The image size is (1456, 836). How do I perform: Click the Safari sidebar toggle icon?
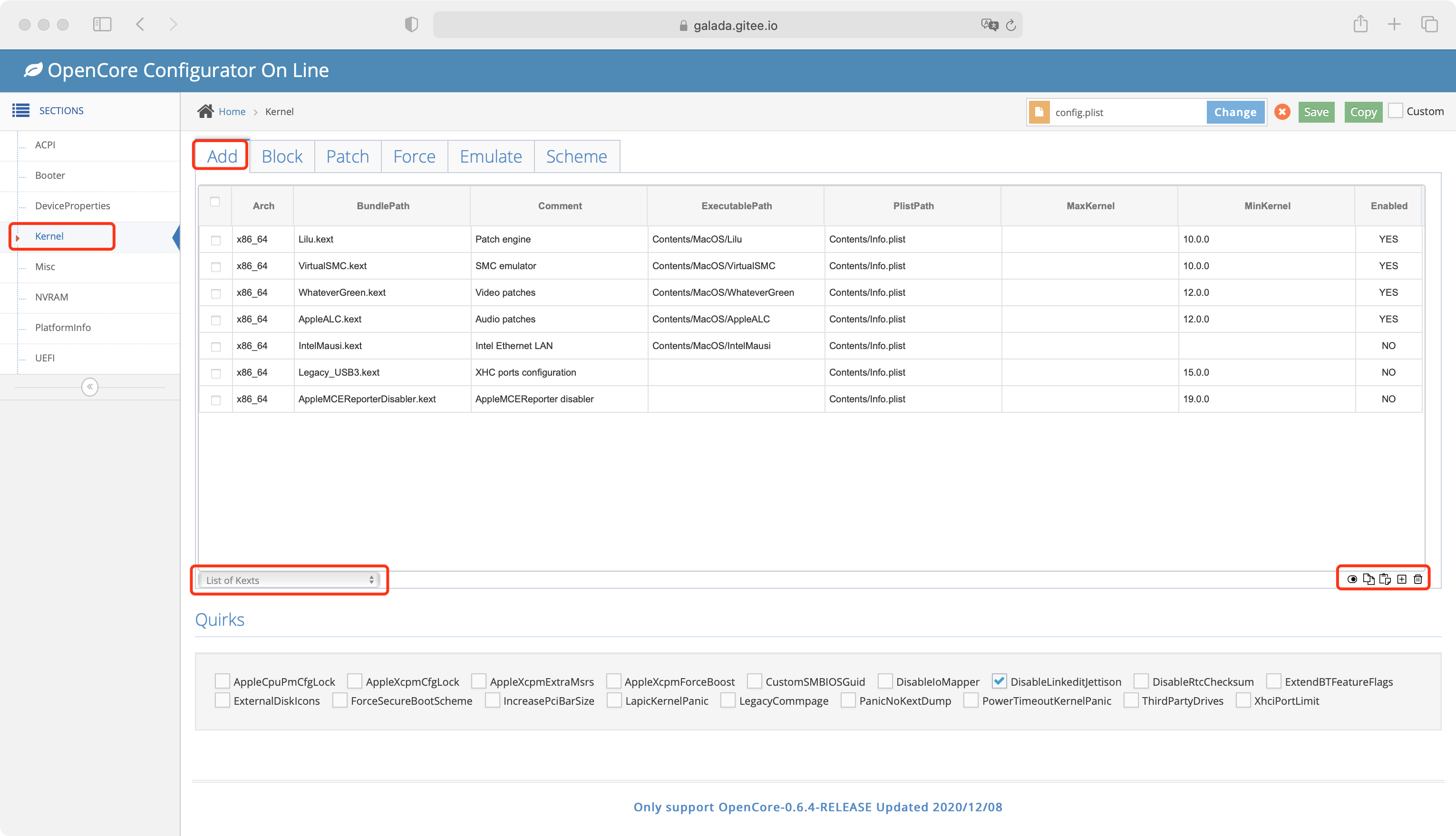(x=102, y=24)
